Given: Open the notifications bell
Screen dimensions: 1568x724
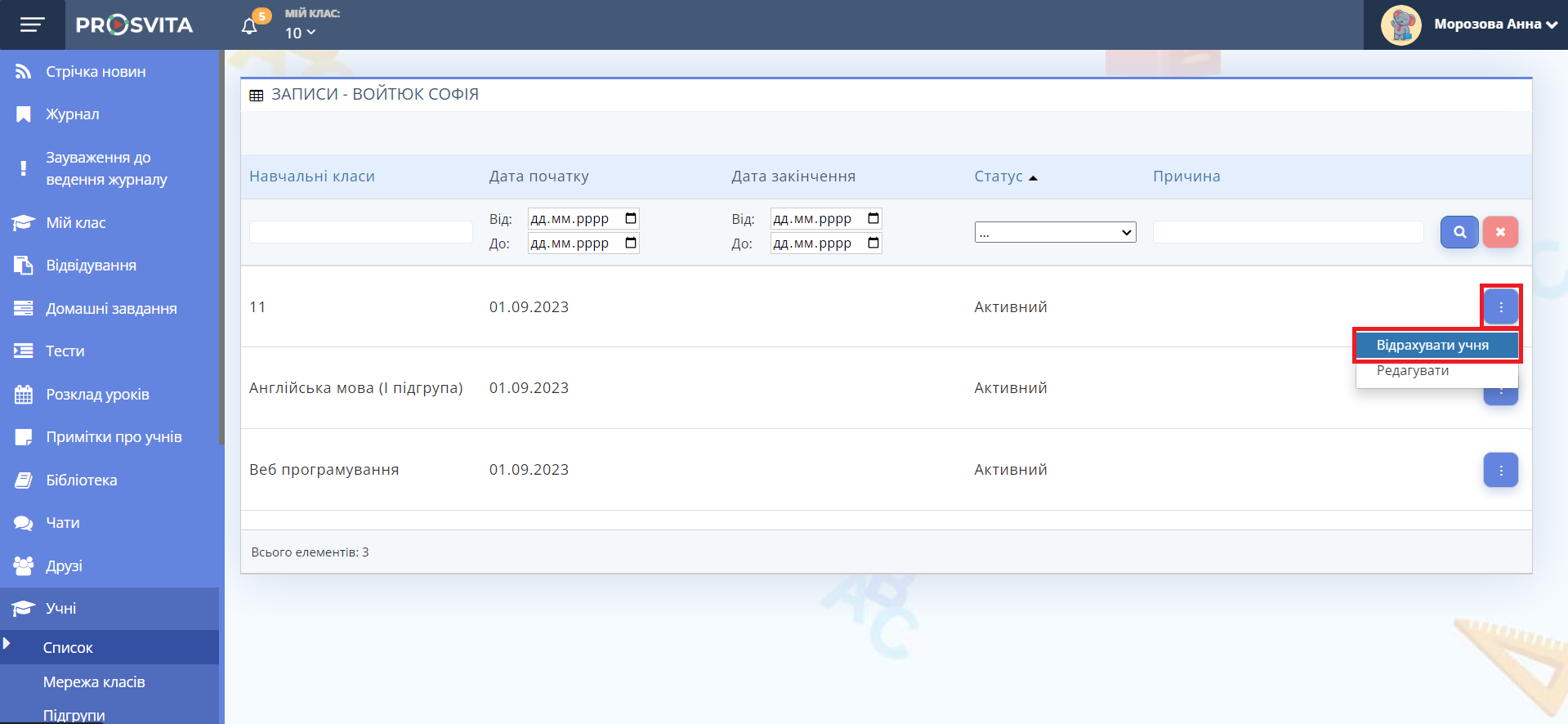Looking at the screenshot, I should coord(250,26).
